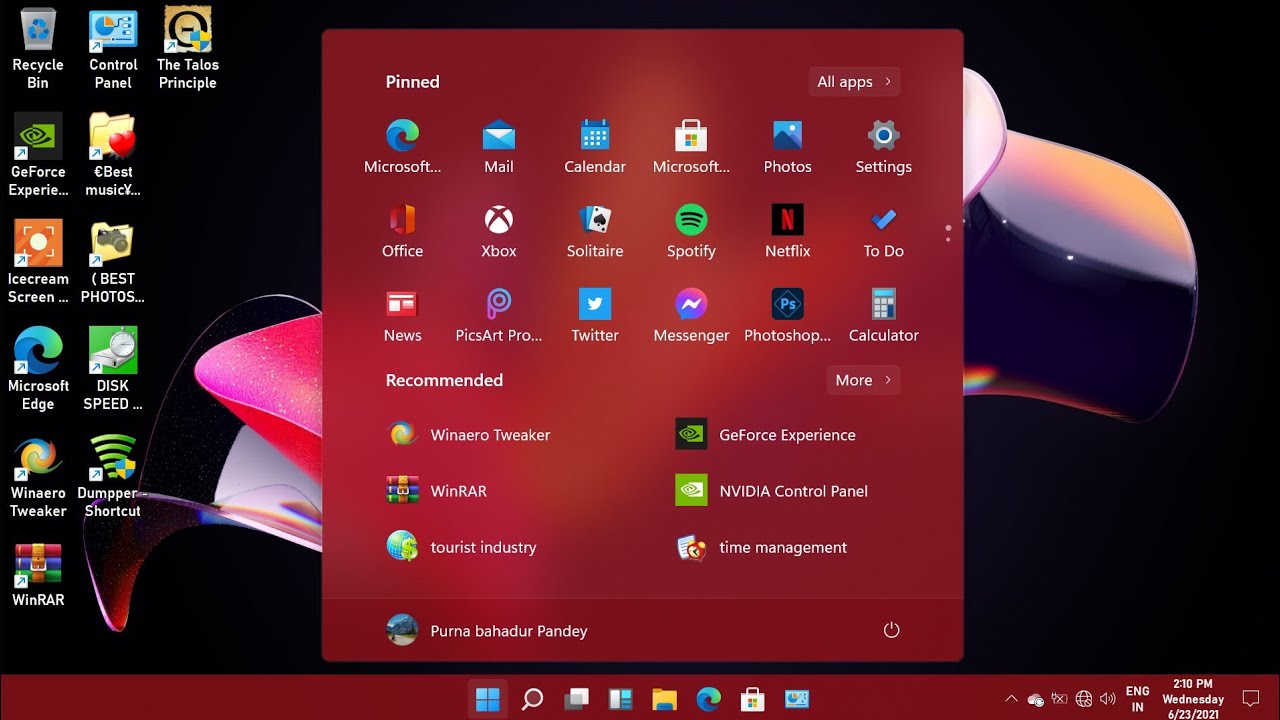Select DISK SPEED desktop shortcut
The height and width of the screenshot is (720, 1280).
pyautogui.click(x=113, y=369)
